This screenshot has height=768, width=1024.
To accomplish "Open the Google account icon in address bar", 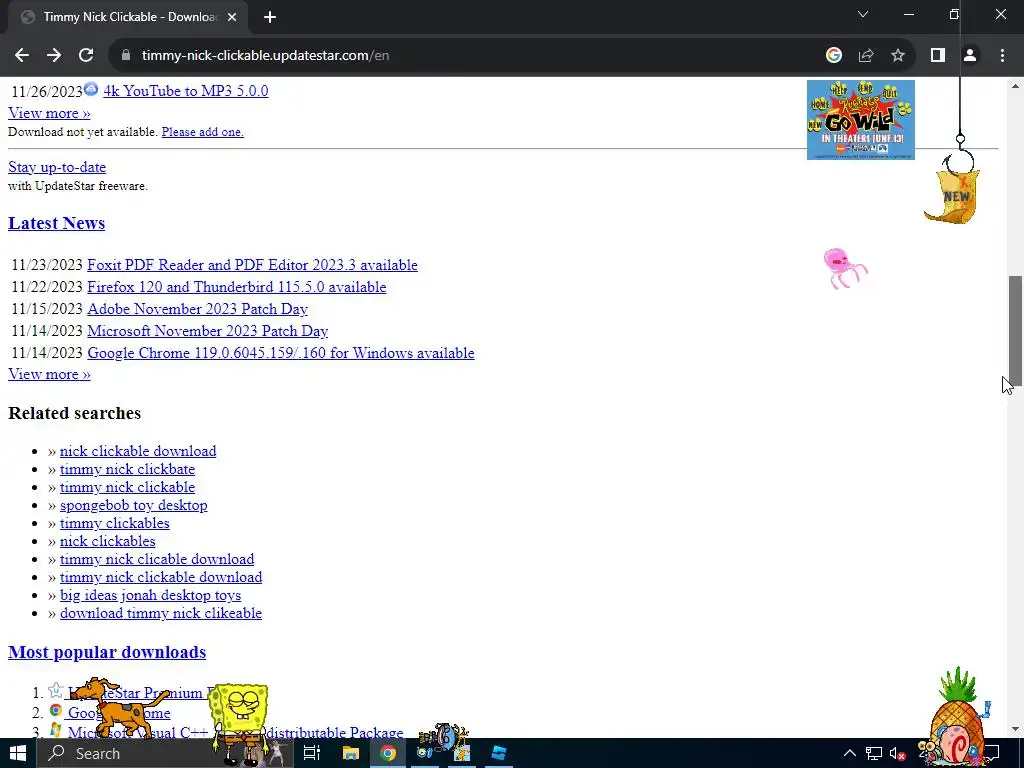I will click(x=833, y=56).
